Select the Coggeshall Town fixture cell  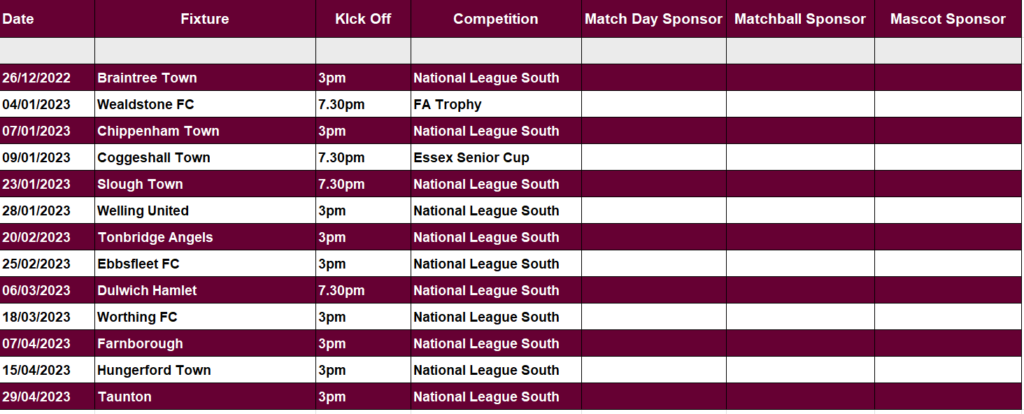coord(205,157)
